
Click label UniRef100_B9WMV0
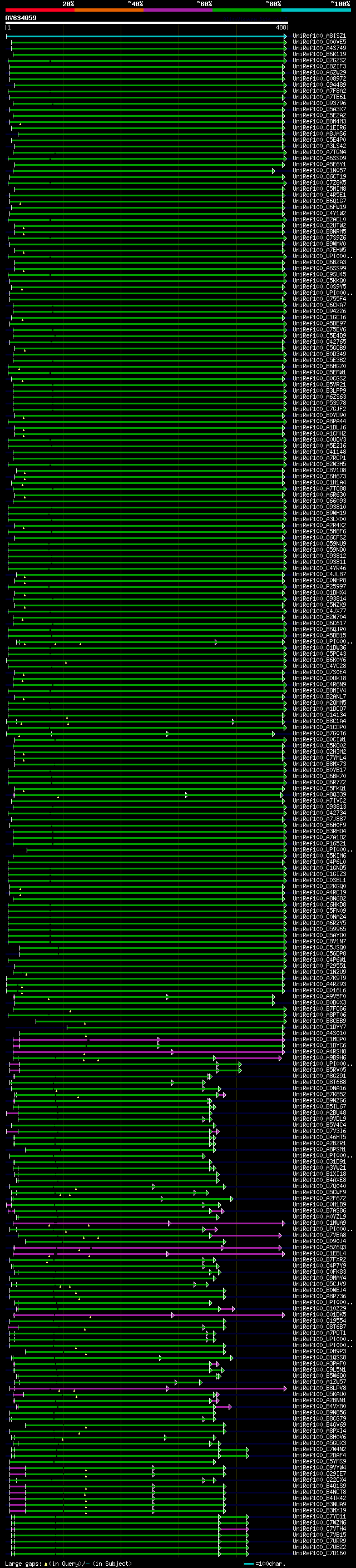tap(319, 244)
